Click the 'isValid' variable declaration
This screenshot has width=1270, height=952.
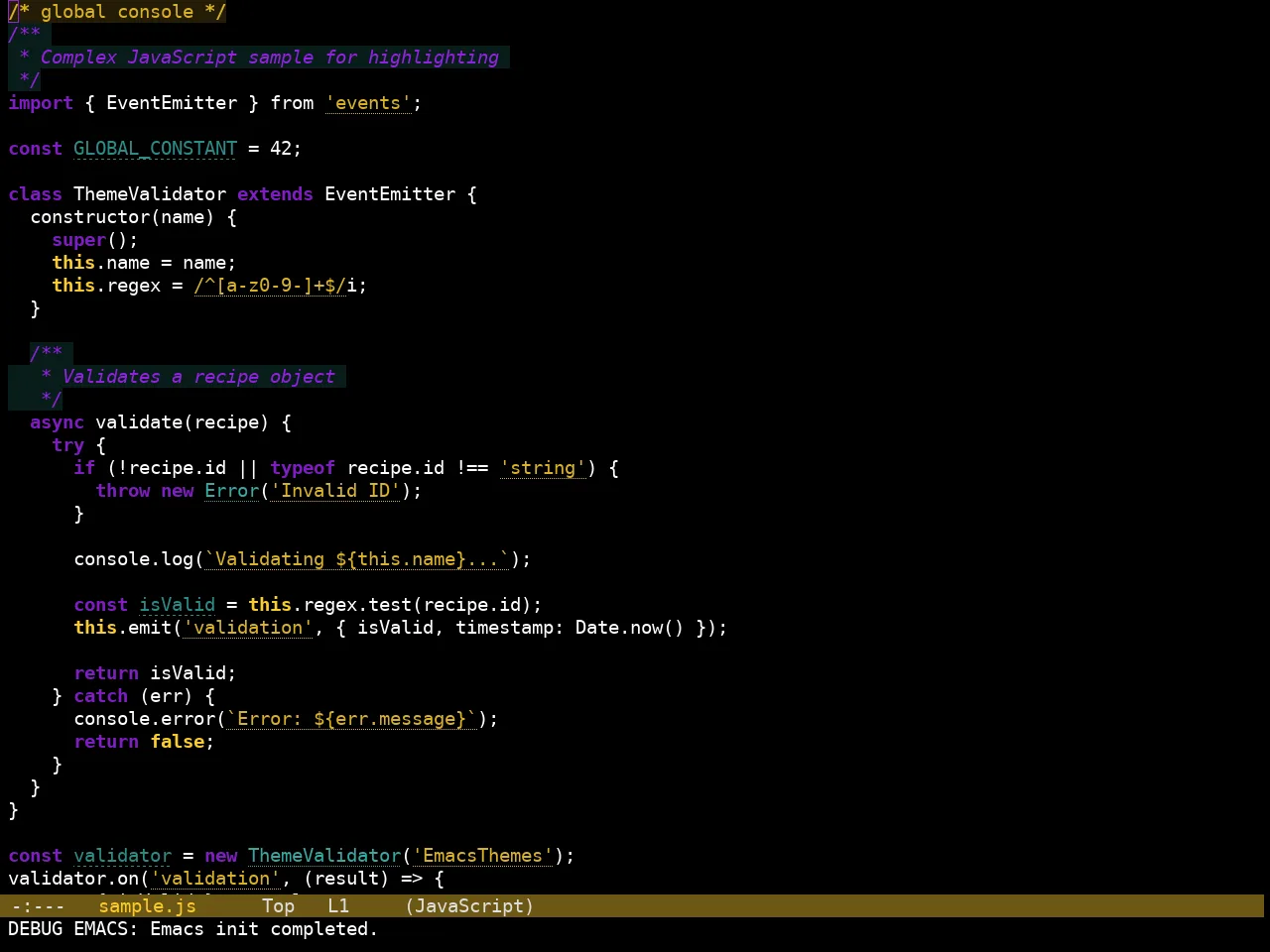[x=177, y=605]
